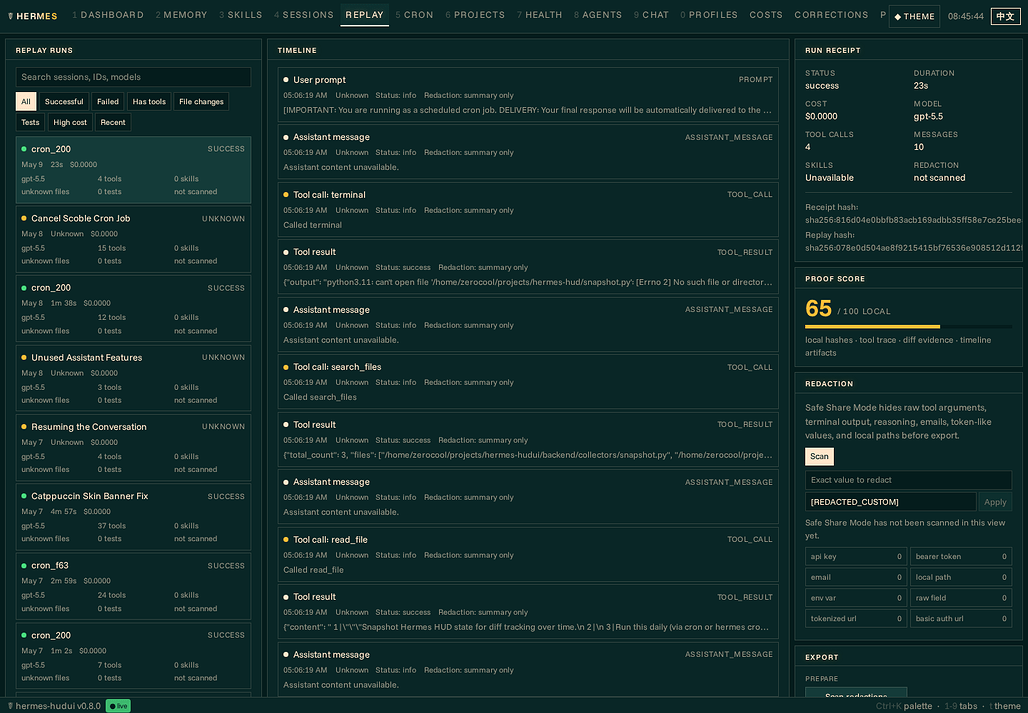The image size is (1028, 713).
Task: Open Tool result with total_count 3
Action: click(x=528, y=440)
